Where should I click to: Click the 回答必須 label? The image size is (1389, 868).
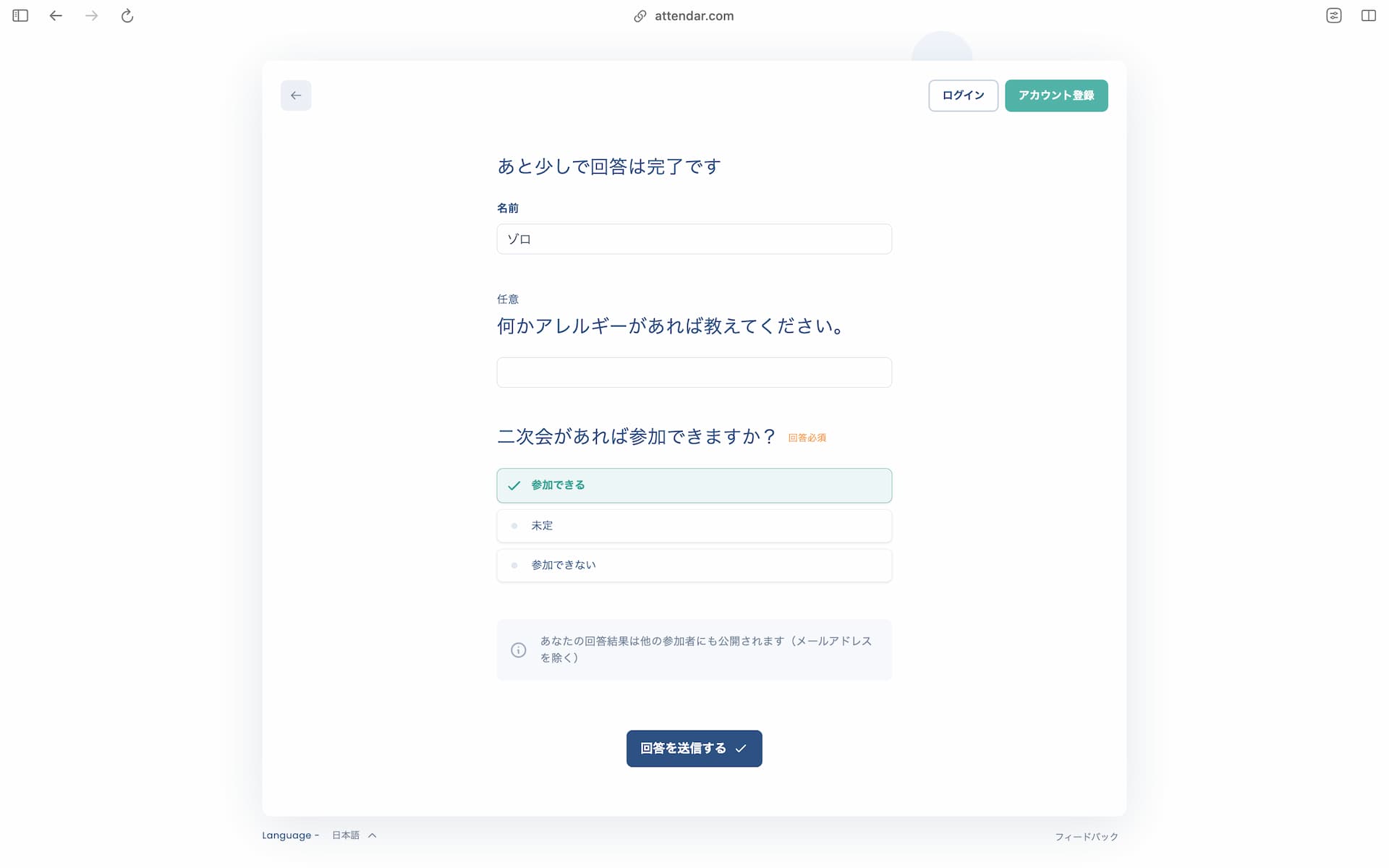click(807, 438)
